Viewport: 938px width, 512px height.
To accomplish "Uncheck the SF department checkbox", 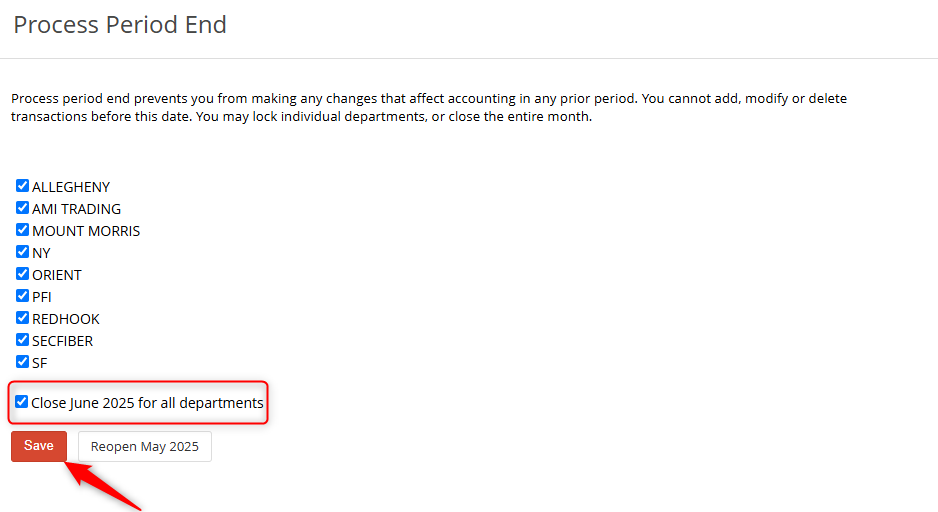I will click(x=22, y=362).
